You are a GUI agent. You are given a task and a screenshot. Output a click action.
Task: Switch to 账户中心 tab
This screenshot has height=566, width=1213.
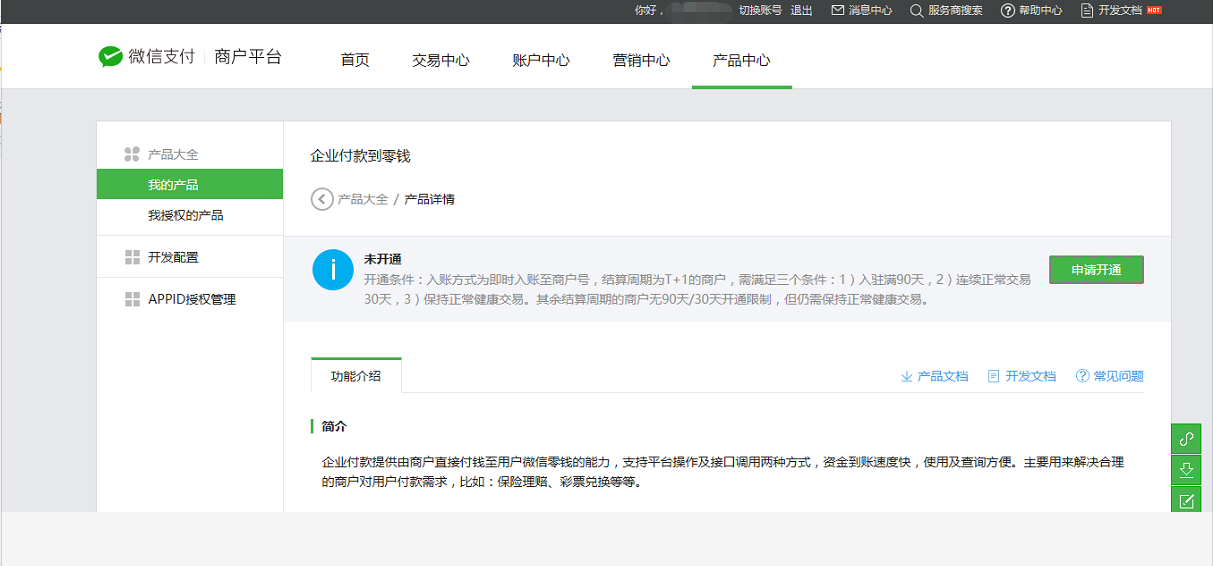540,60
